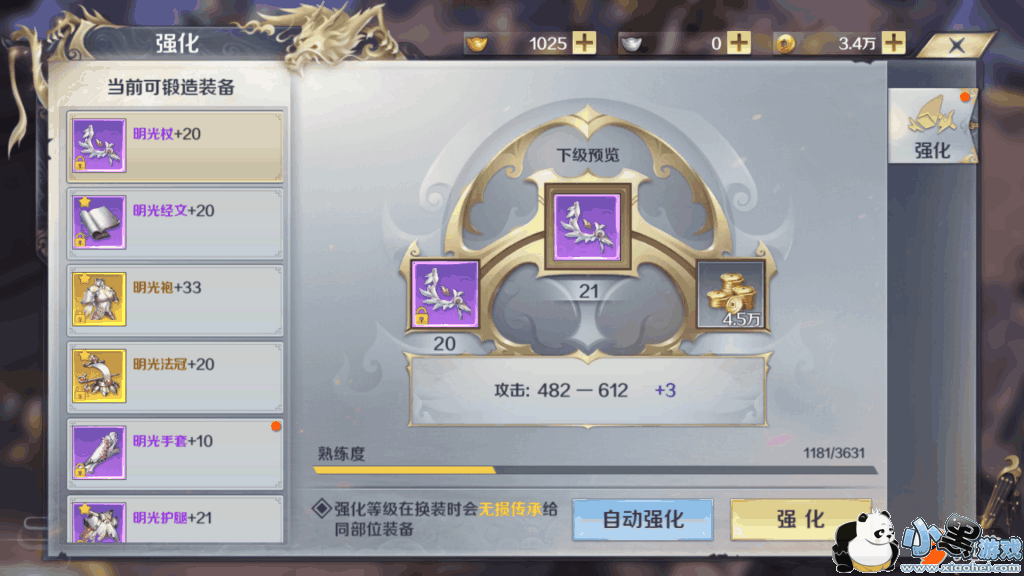Click the yellow 强化 enhance button
Image resolution: width=1024 pixels, height=576 pixels.
click(x=801, y=519)
